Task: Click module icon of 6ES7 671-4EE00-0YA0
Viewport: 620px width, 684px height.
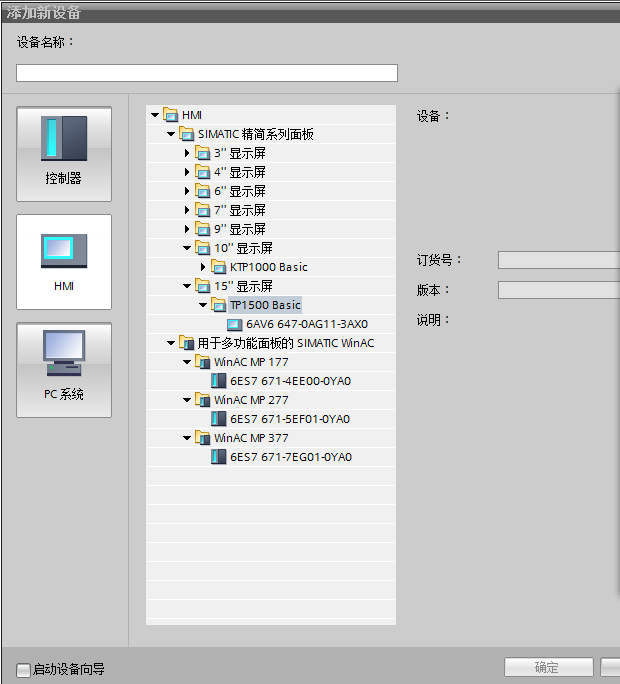Action: tap(219, 381)
